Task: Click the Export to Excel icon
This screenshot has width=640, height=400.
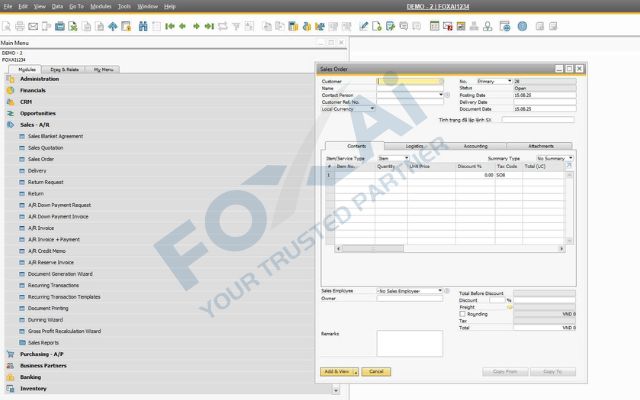Action: 73,27
